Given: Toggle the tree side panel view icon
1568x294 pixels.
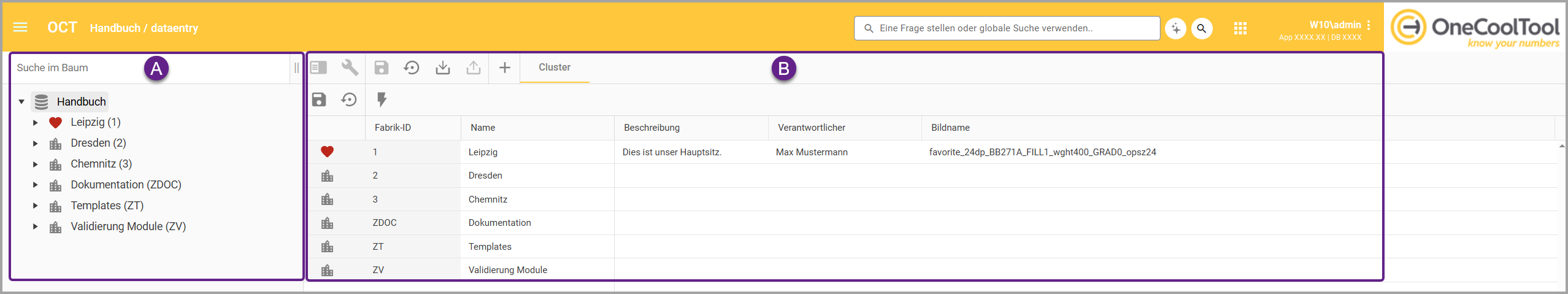Looking at the screenshot, I should [x=318, y=68].
